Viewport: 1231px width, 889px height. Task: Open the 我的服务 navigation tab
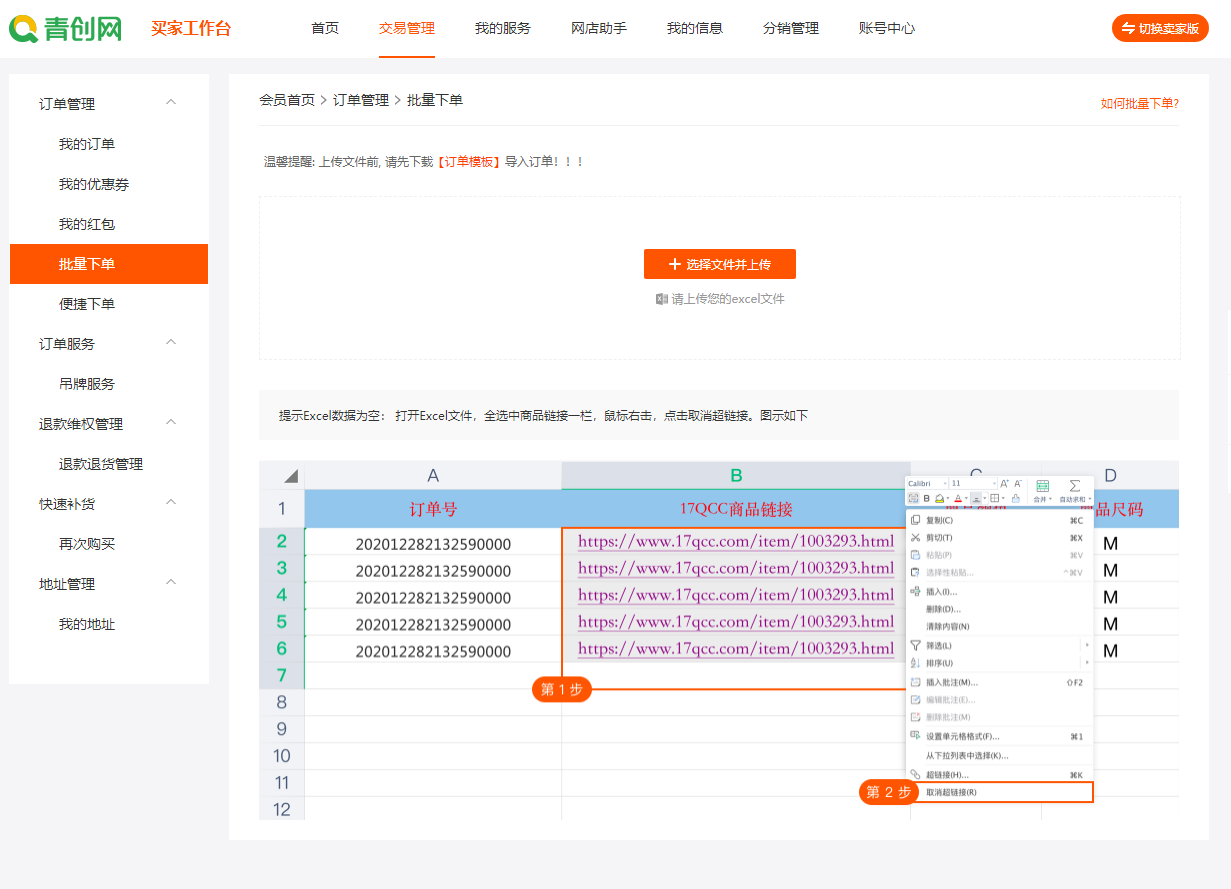(503, 28)
